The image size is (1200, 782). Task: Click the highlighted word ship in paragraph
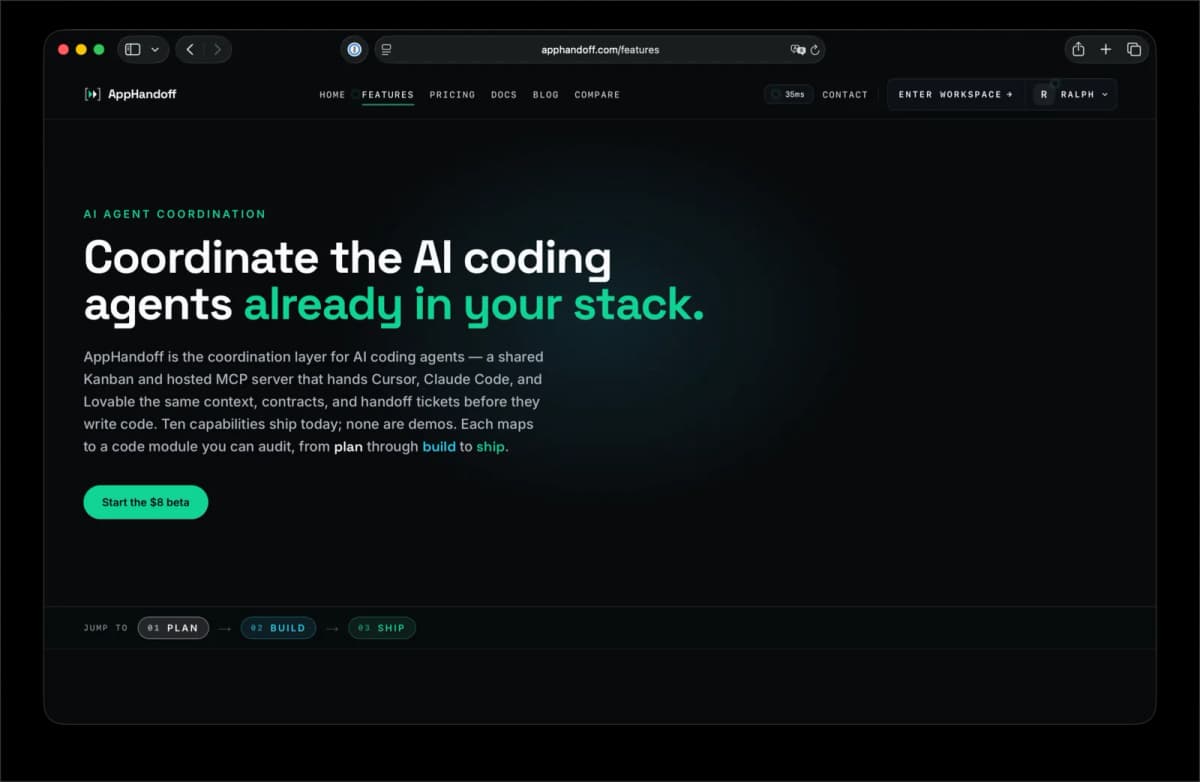point(490,447)
